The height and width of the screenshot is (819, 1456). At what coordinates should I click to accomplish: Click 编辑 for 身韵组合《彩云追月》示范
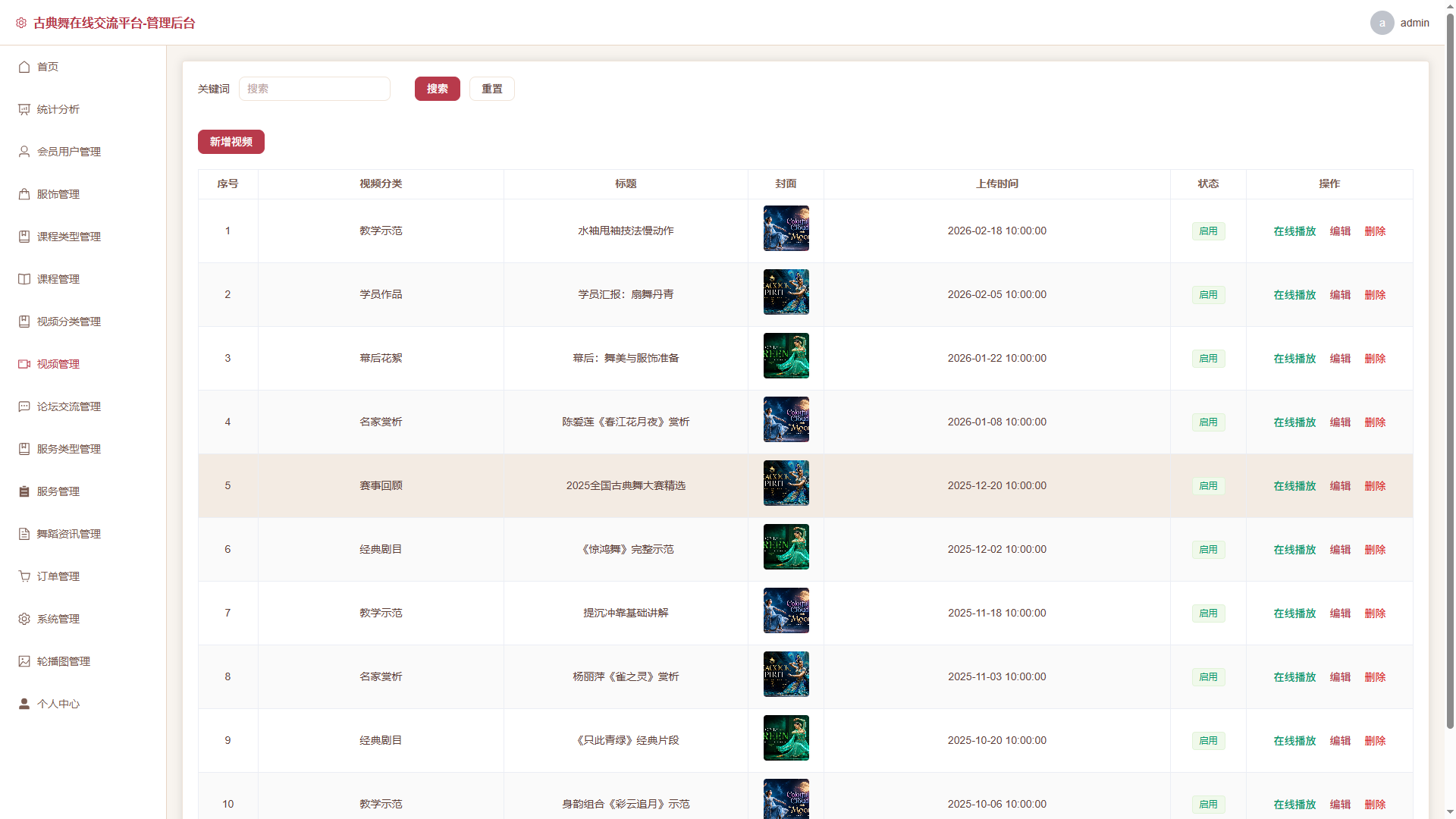1340,805
